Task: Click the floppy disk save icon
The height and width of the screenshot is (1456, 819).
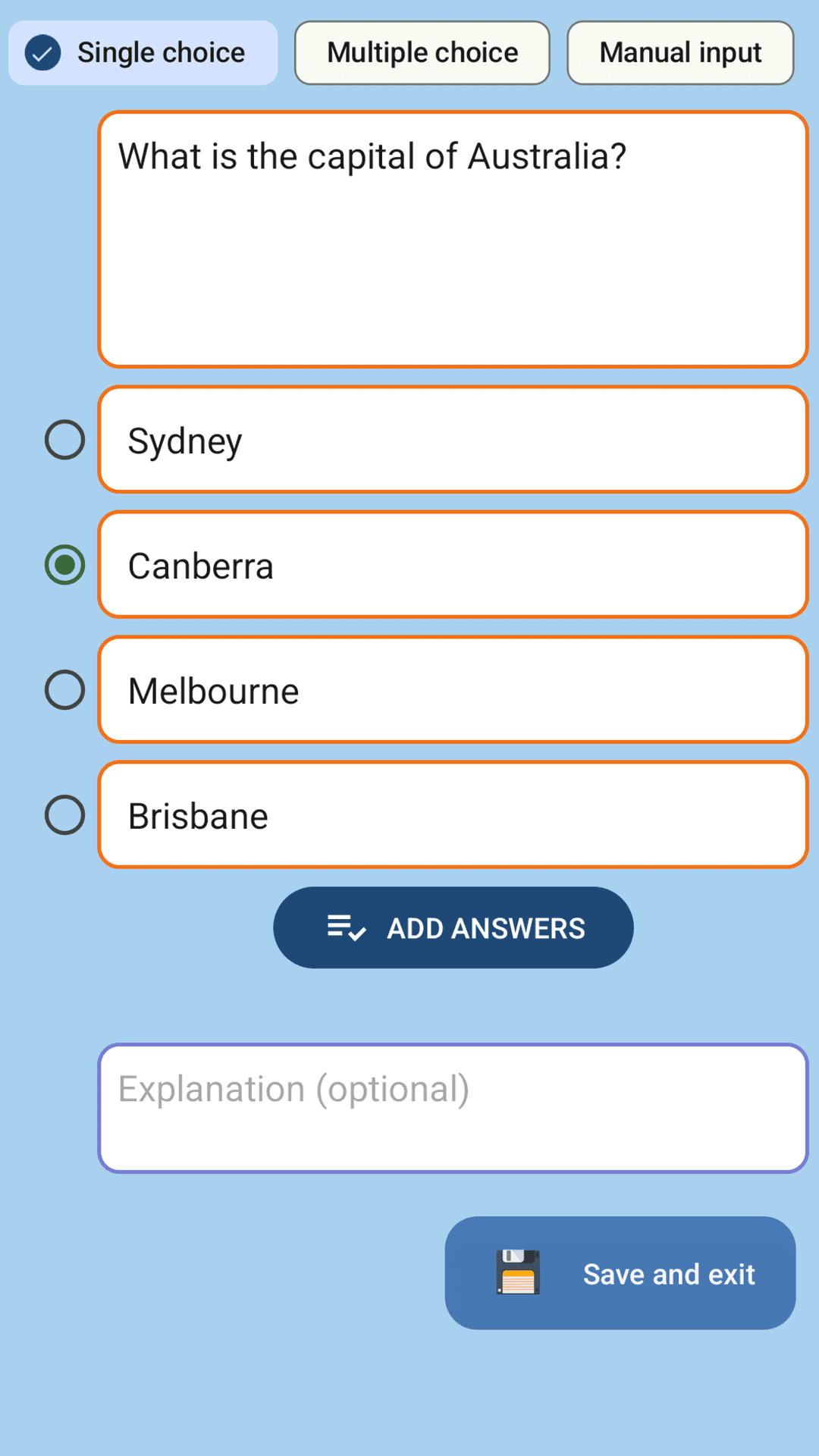Action: click(519, 1272)
